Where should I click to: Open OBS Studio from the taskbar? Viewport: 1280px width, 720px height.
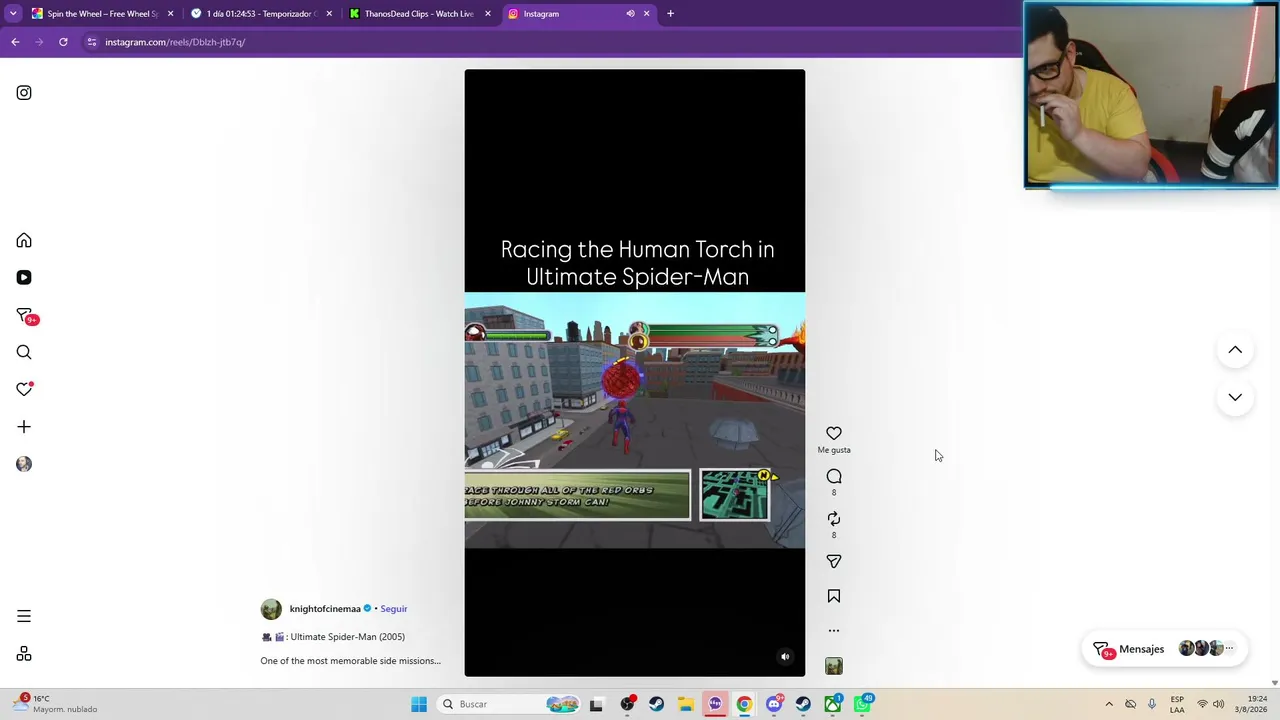coord(627,705)
